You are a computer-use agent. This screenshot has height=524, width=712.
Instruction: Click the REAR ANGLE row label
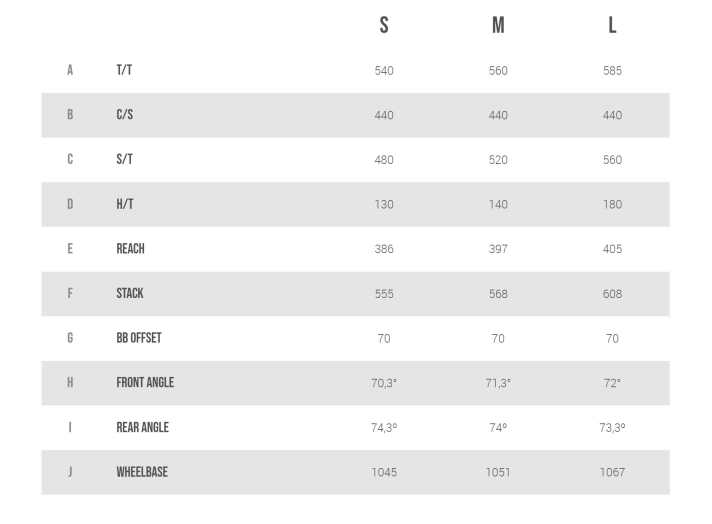point(142,428)
